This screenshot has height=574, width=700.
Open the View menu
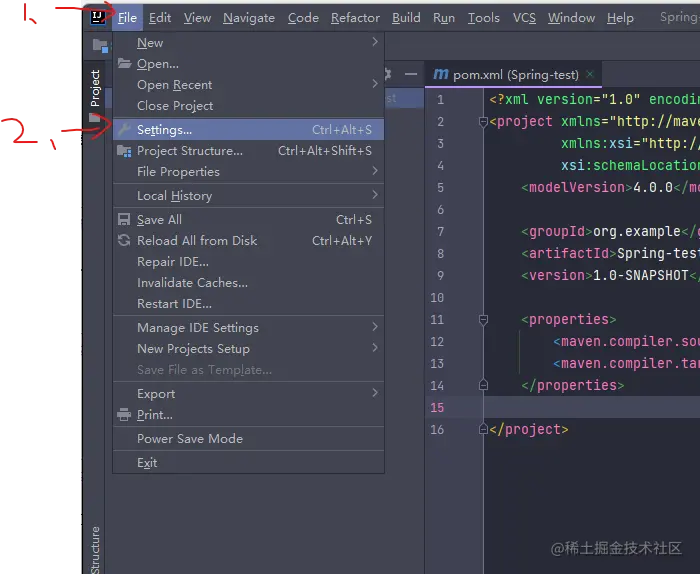(197, 18)
